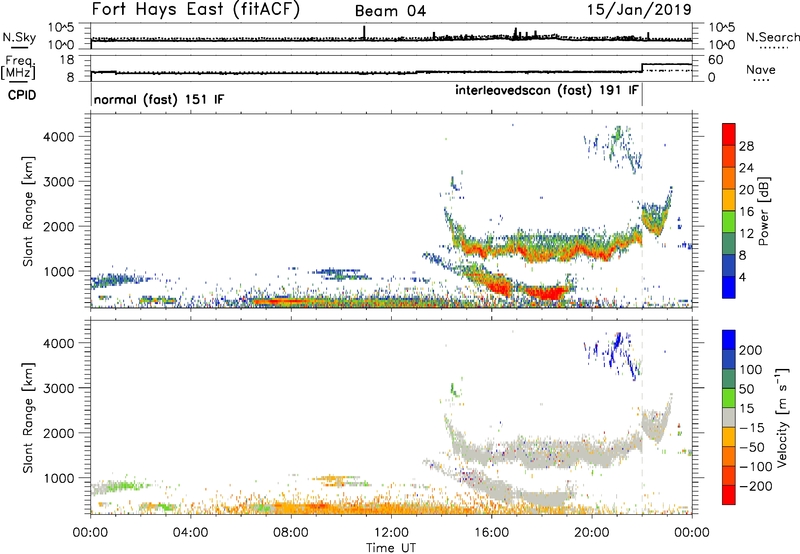Click the '4000' tick on power panel
800x554 pixels.
tap(58, 137)
